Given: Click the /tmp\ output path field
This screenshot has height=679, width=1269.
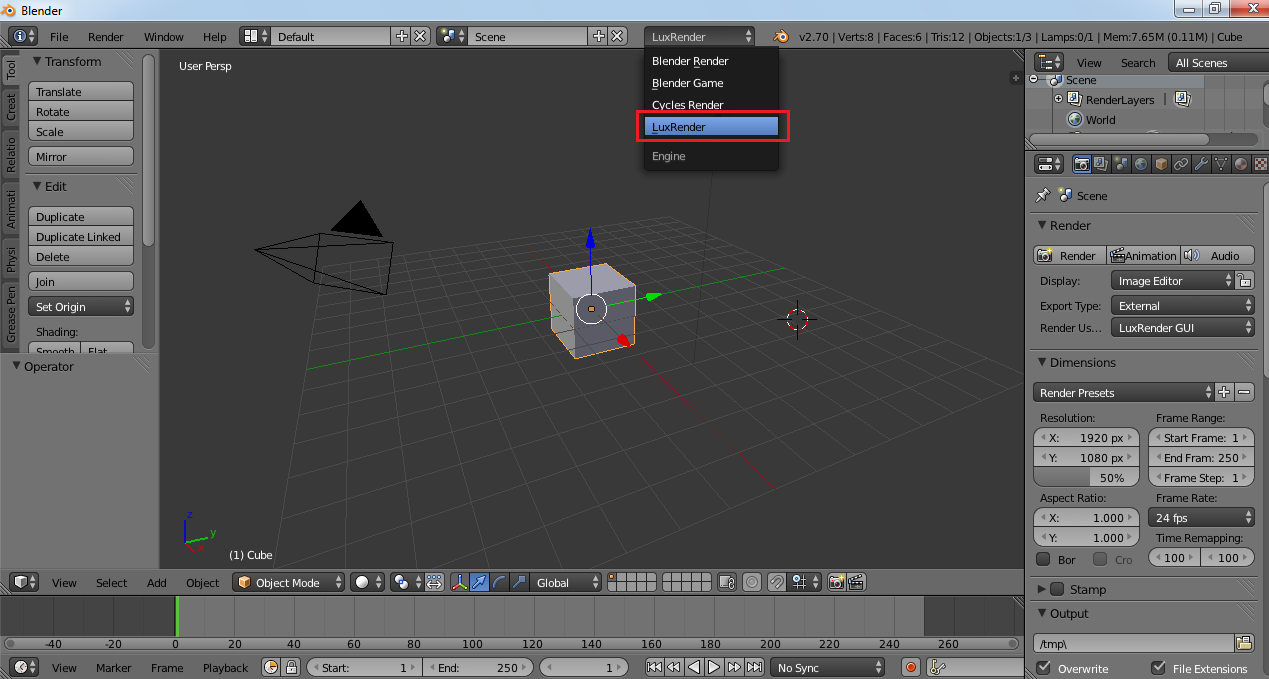Looking at the screenshot, I should click(x=1133, y=643).
